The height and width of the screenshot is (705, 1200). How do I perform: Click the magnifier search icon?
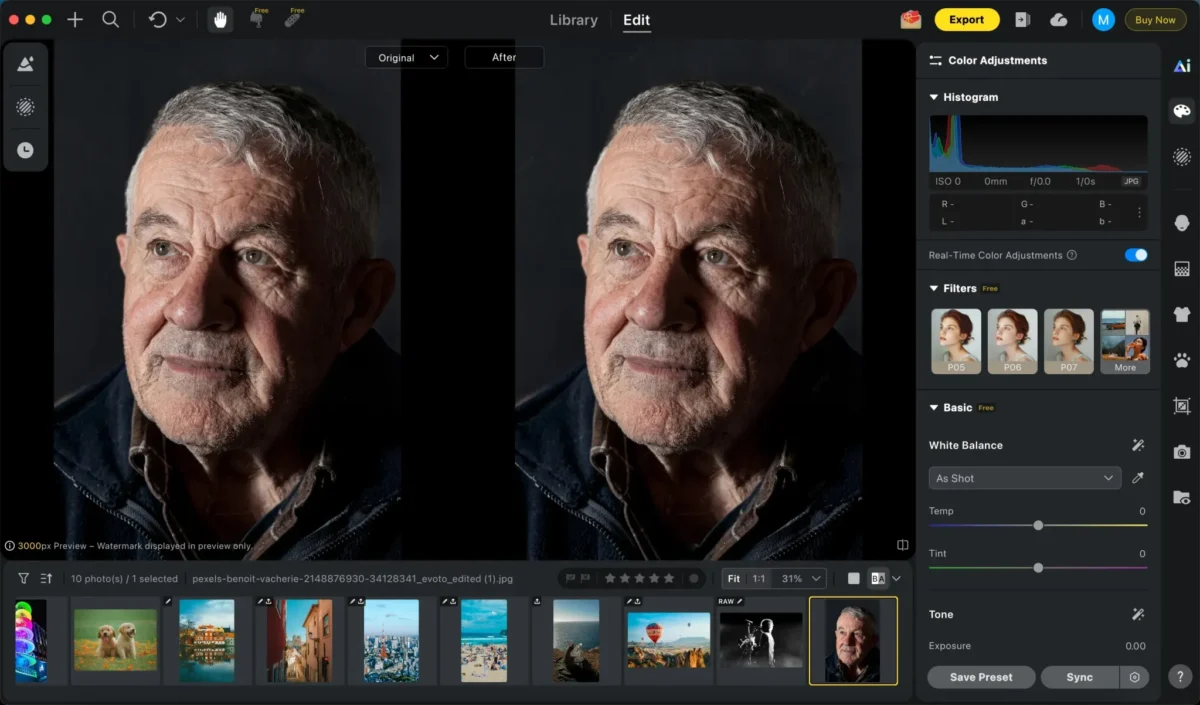[x=111, y=19]
